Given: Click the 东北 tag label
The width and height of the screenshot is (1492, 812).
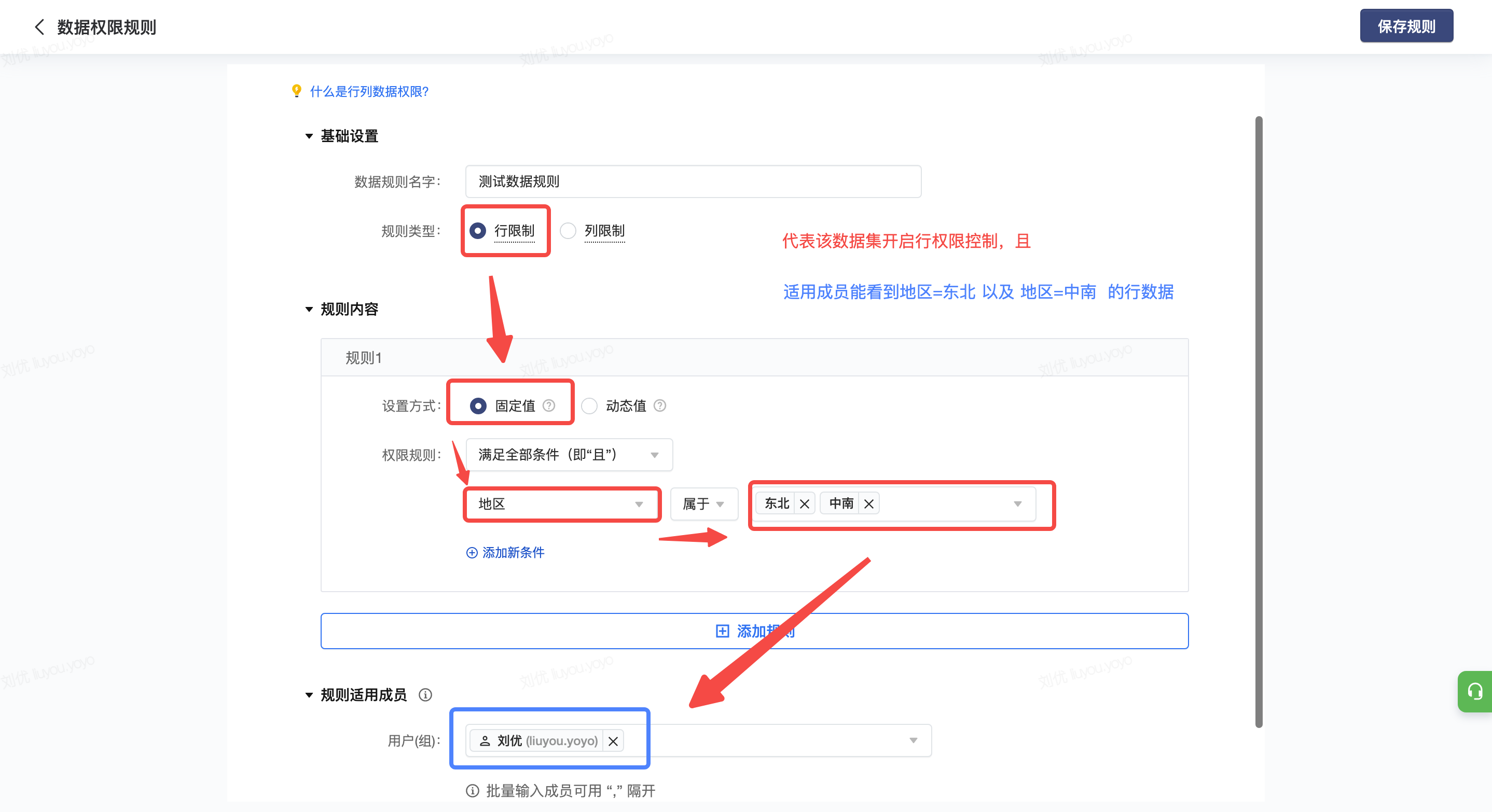Looking at the screenshot, I should (x=777, y=504).
